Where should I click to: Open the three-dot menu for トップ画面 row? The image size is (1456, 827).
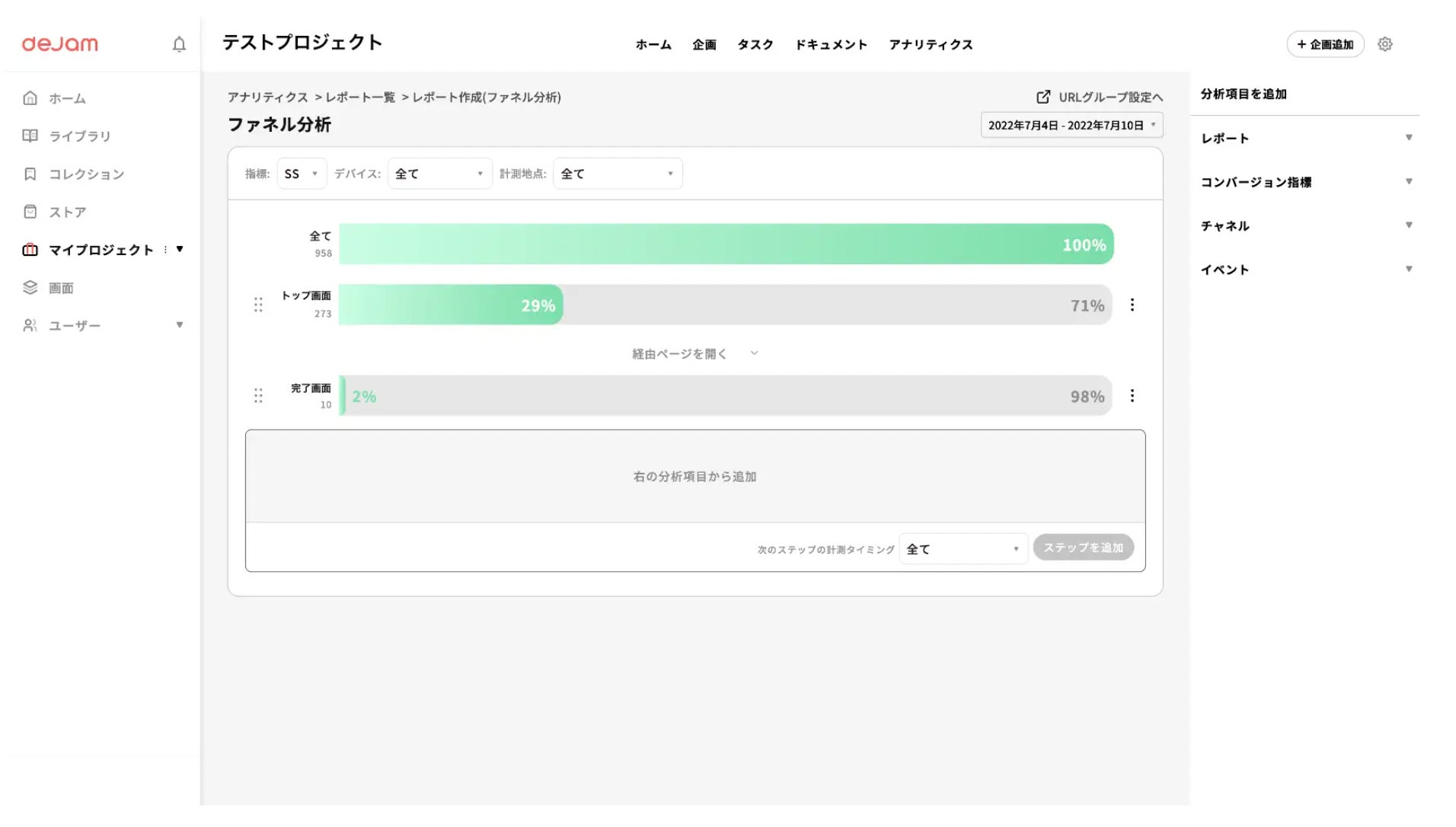coord(1132,305)
